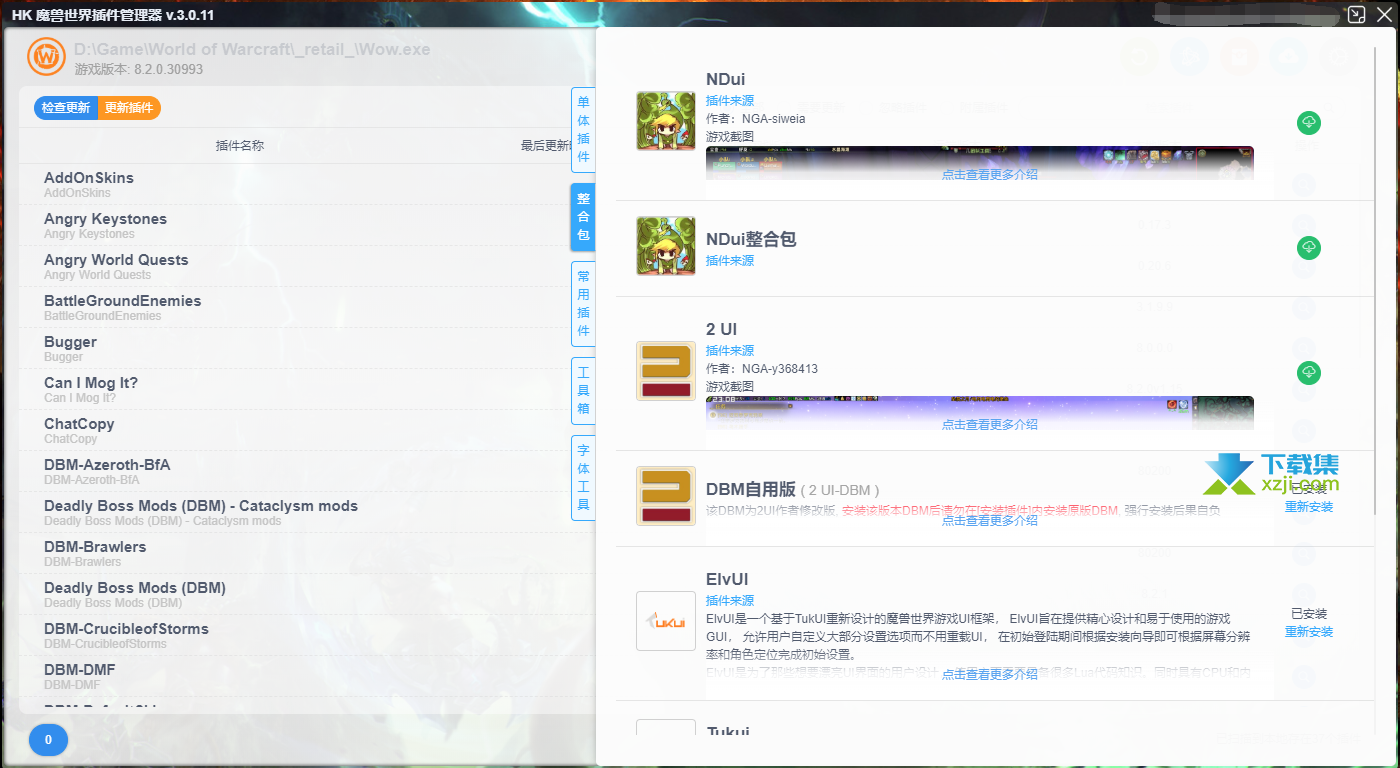Open 2 UI game screenshot preview
This screenshot has width=1400, height=768.
[x=980, y=413]
